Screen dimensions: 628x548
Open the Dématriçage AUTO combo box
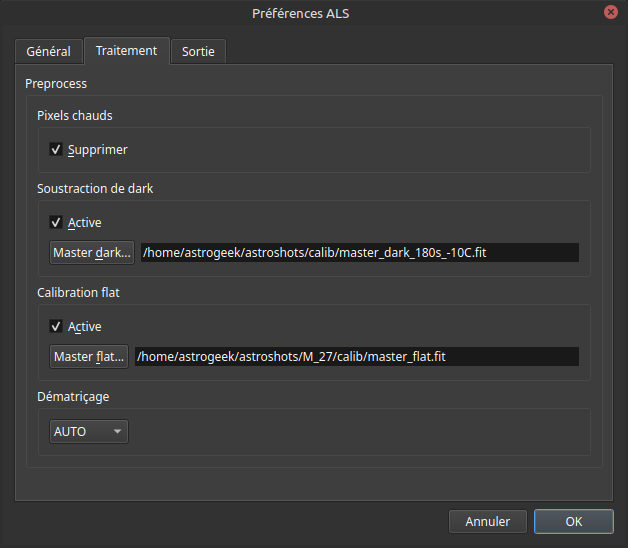[88, 432]
